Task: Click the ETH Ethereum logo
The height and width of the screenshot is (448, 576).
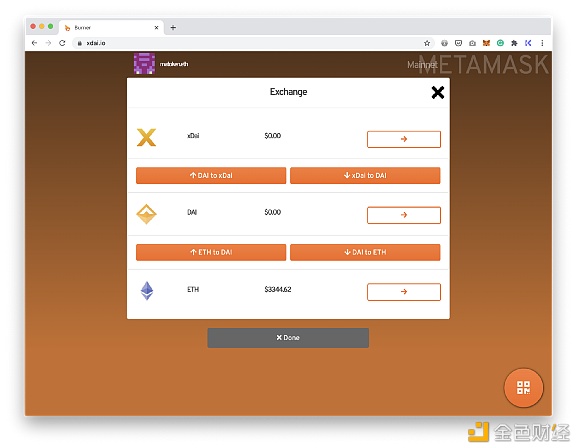Action: pos(147,290)
